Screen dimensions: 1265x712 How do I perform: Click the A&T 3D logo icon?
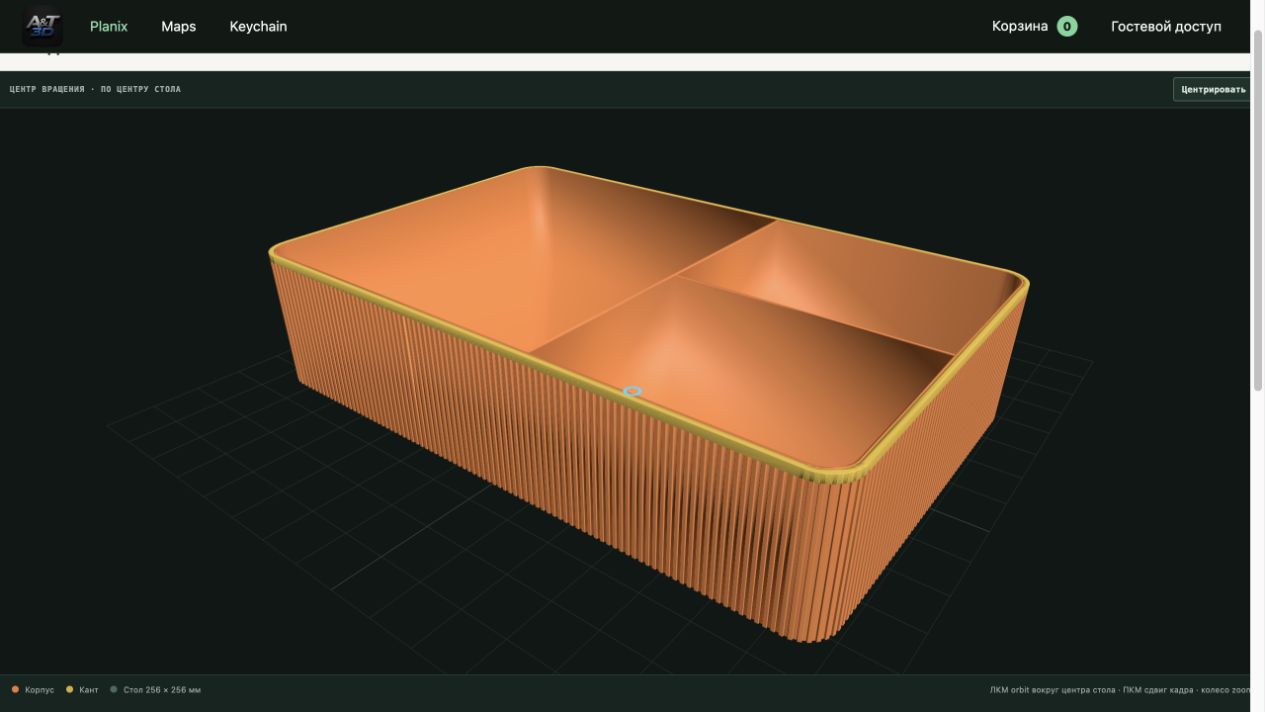click(x=42, y=25)
